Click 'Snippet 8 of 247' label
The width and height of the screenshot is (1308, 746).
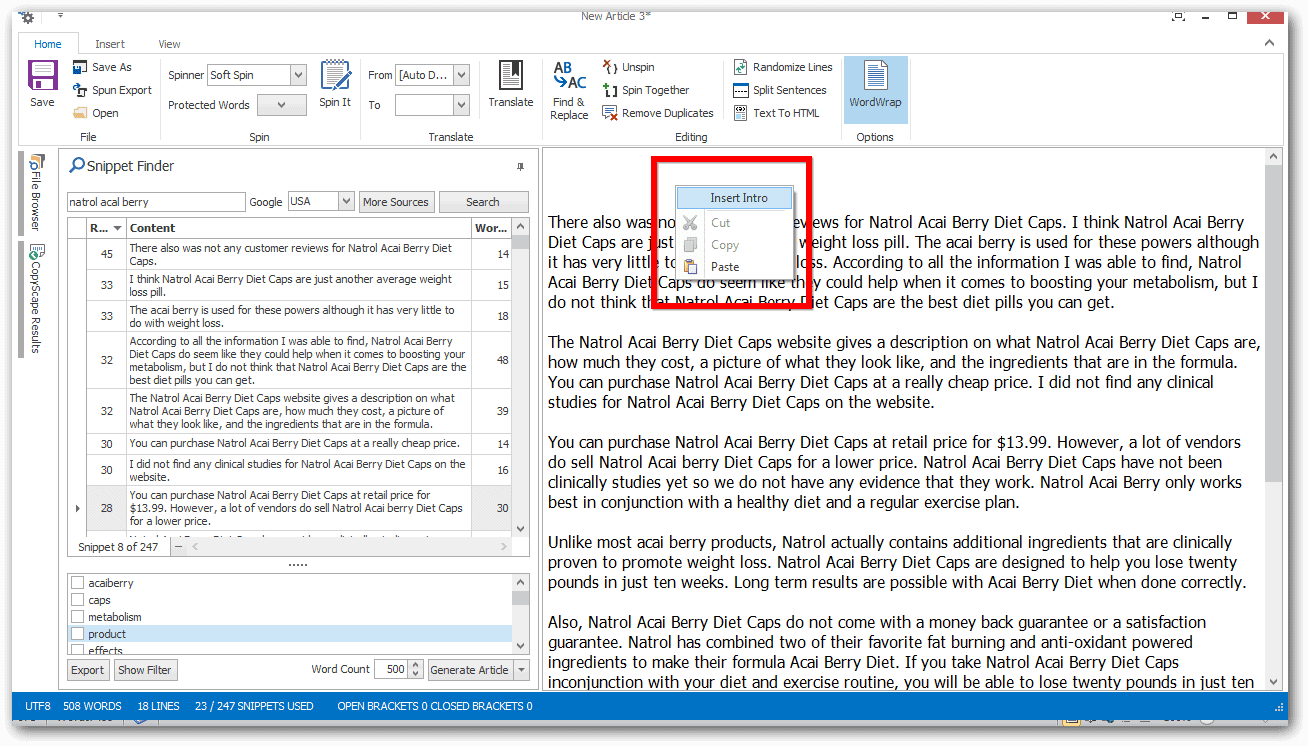tap(118, 547)
